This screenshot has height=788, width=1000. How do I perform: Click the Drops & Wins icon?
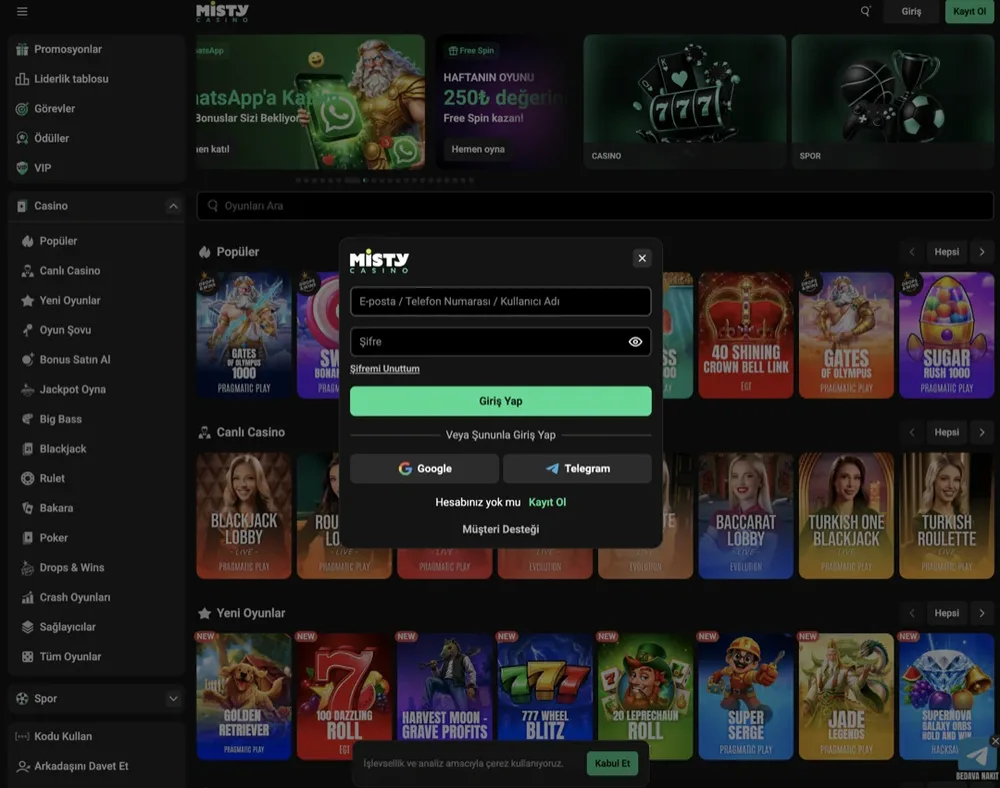pos(27,567)
